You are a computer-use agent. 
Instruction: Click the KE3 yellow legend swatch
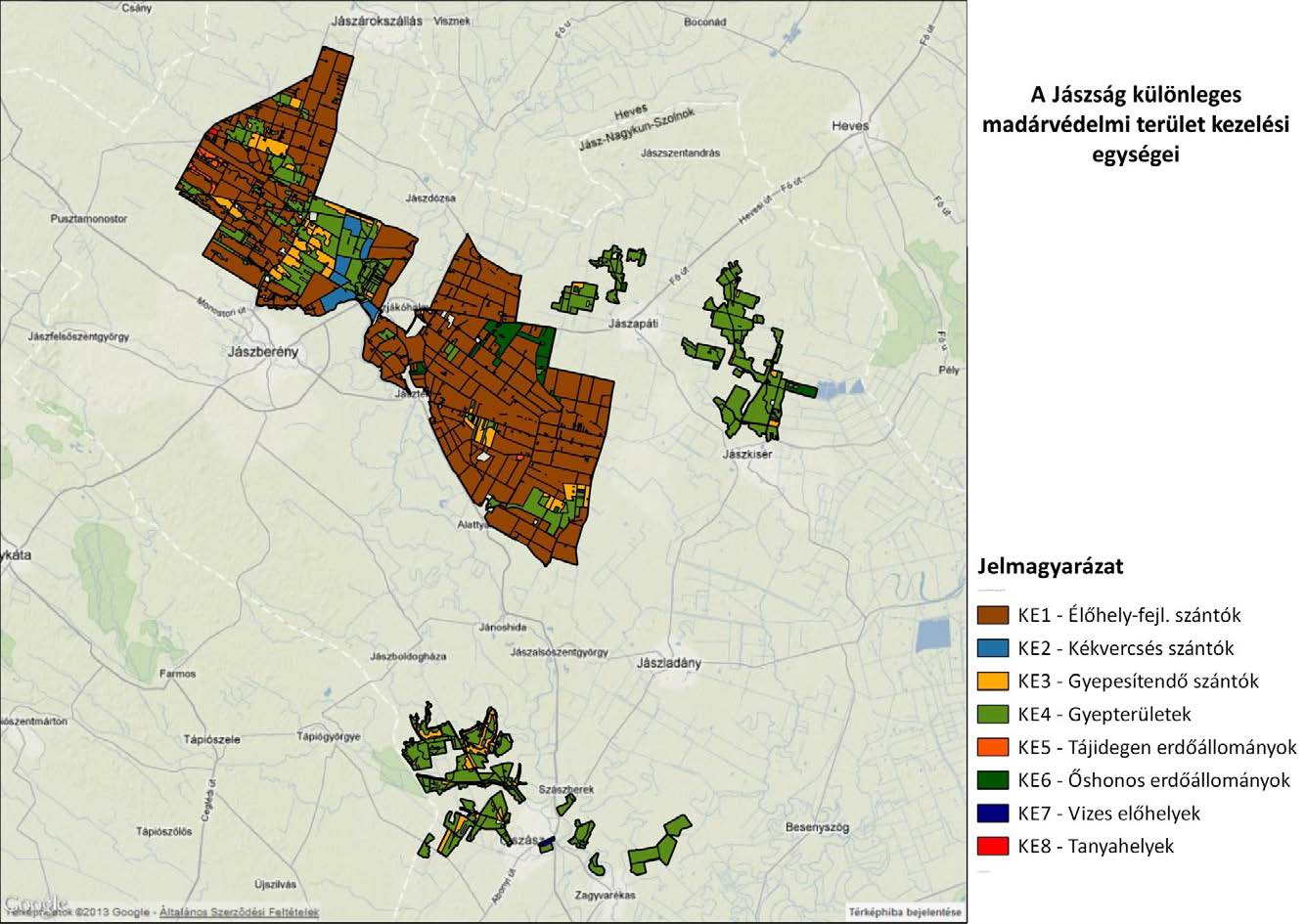[x=992, y=681]
